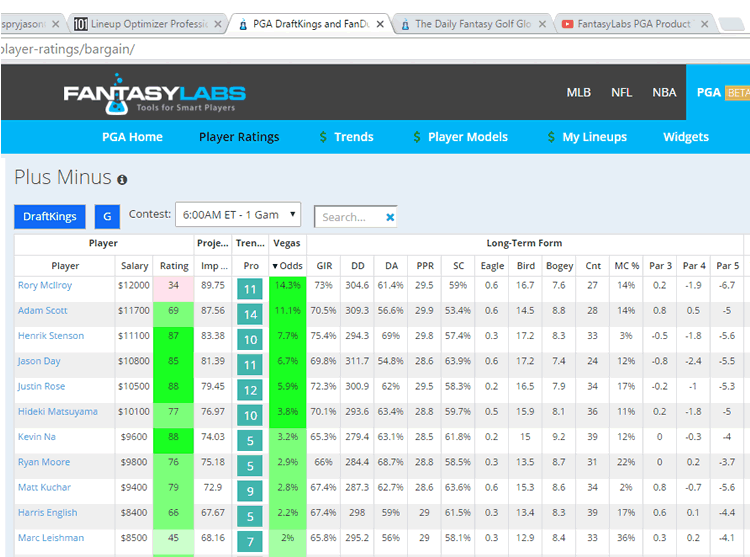Switch to FantasyLabs PGA Product browser tab
This screenshot has height=557, width=750.
[x=634, y=24]
